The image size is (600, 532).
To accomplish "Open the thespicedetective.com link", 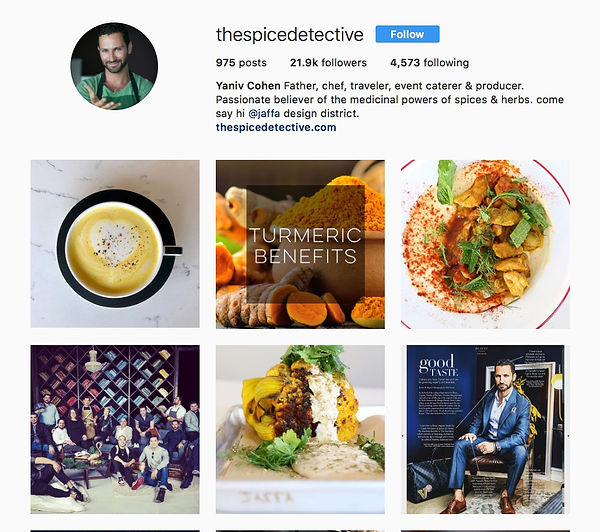I will click(x=276, y=127).
